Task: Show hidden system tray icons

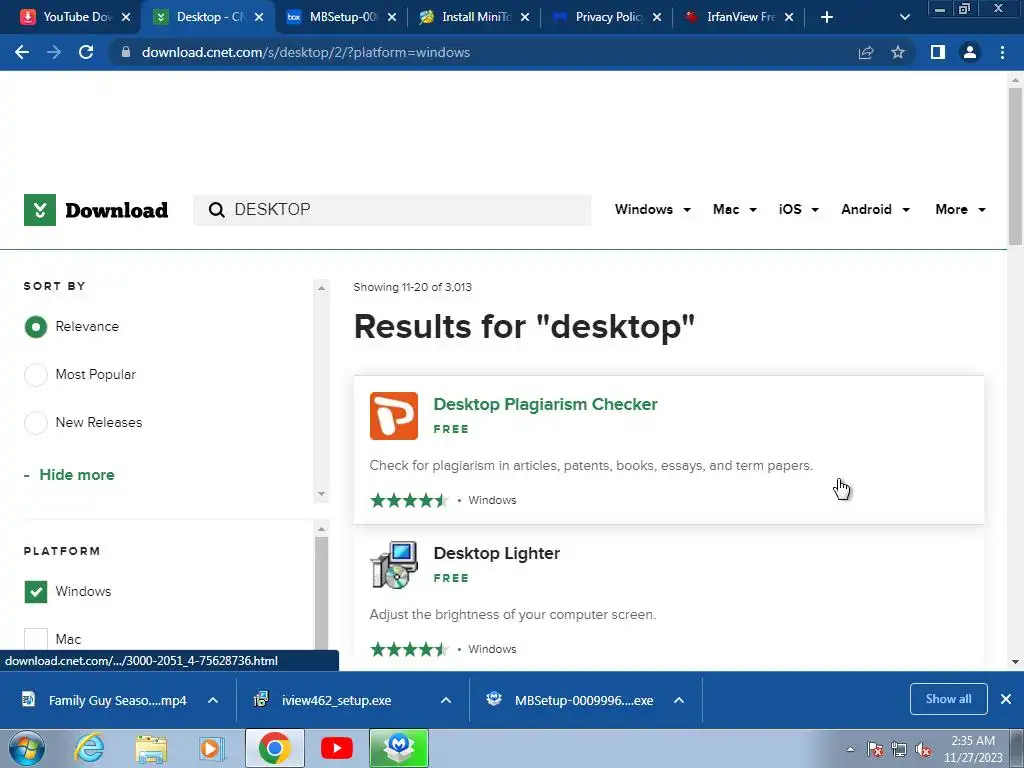Action: (850, 750)
